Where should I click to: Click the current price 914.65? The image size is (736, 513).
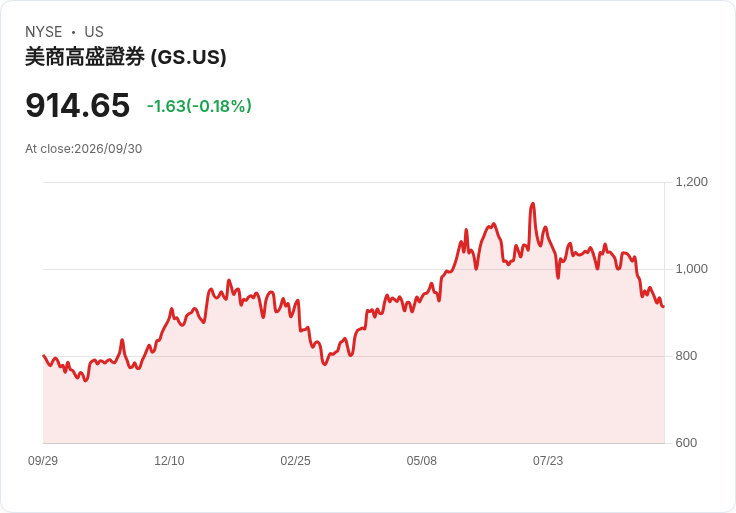tap(77, 105)
